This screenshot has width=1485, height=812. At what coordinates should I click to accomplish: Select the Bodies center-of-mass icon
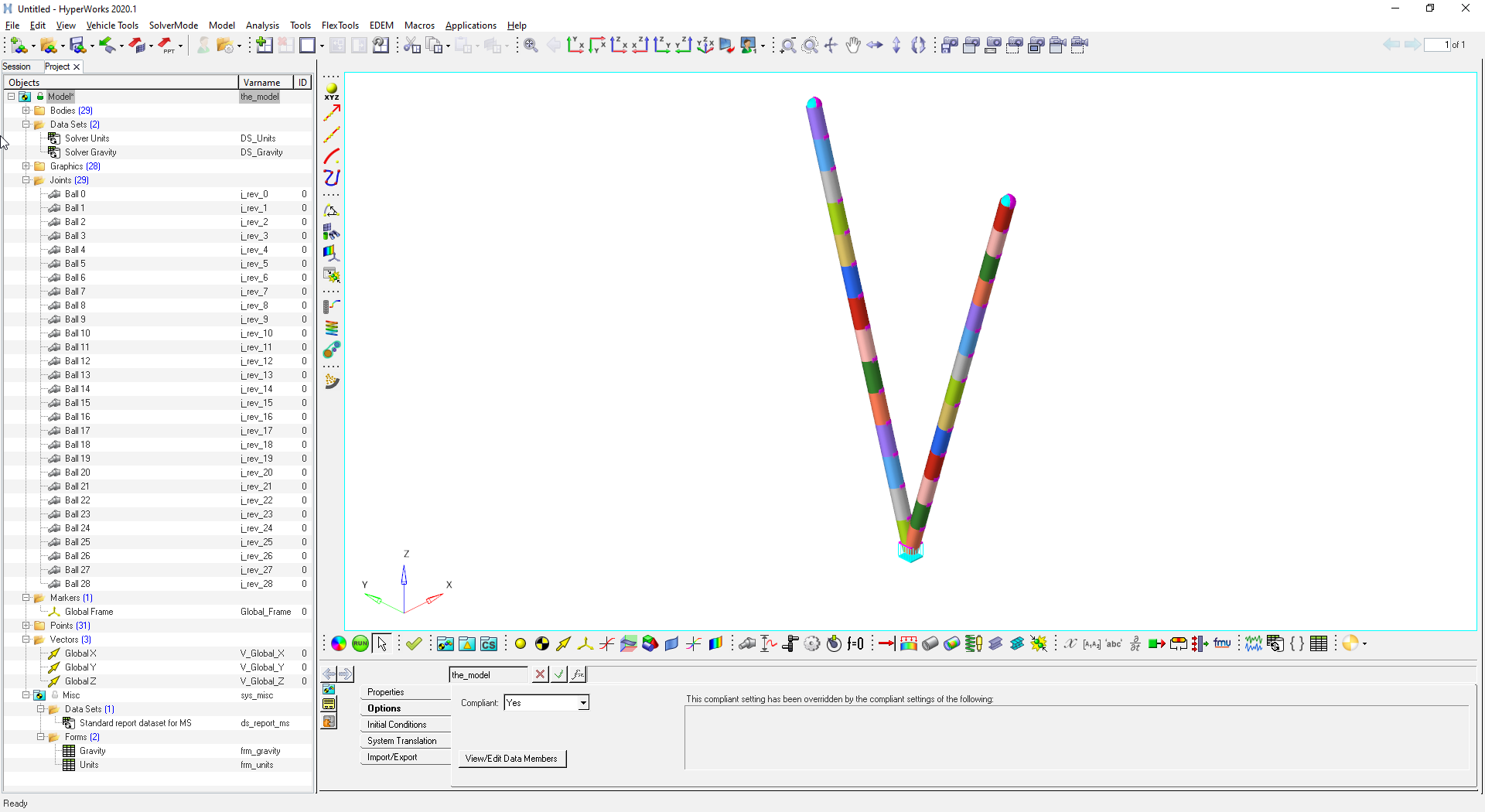[x=542, y=643]
